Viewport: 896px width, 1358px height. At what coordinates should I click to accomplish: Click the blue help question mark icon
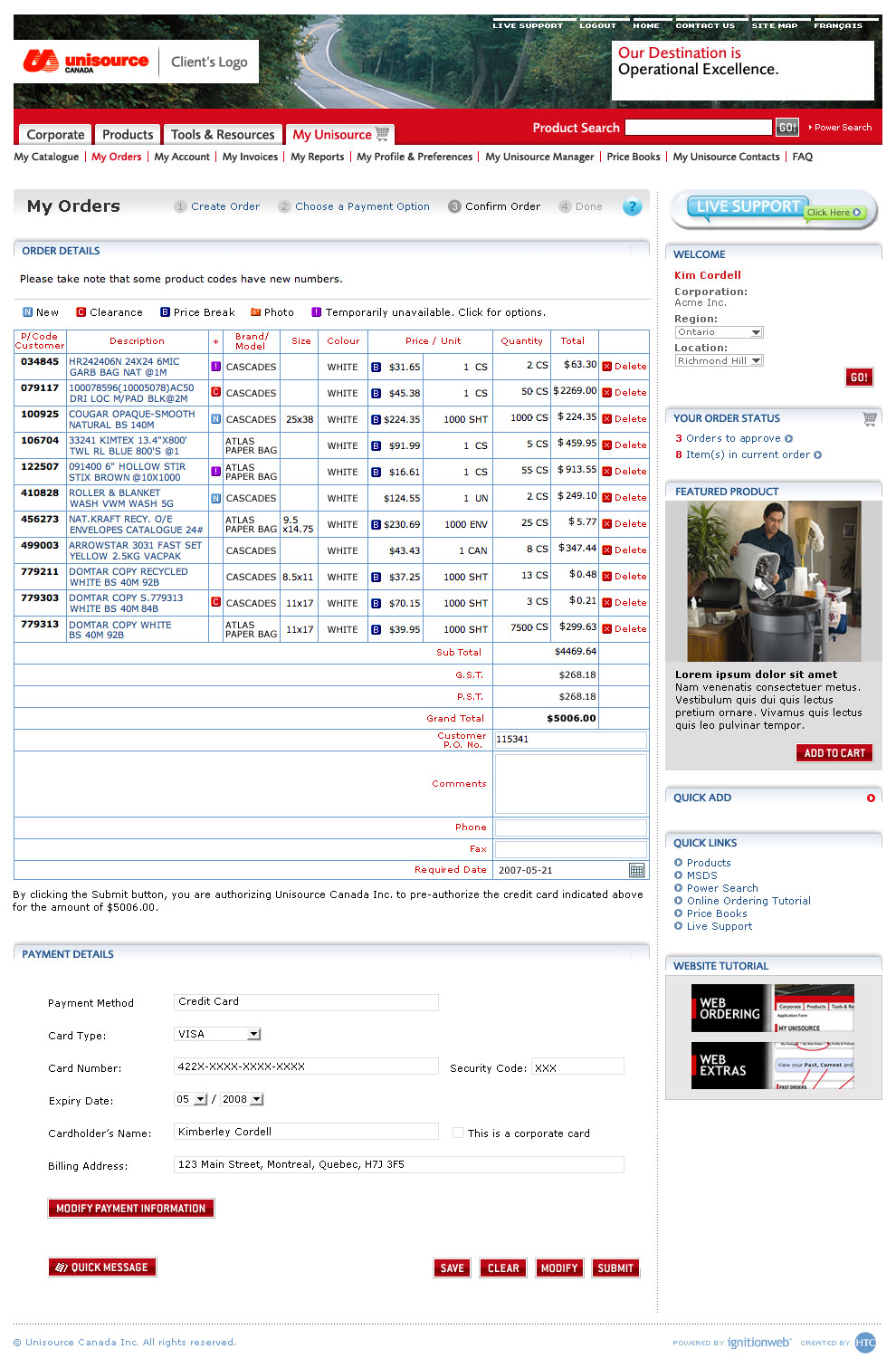click(632, 206)
